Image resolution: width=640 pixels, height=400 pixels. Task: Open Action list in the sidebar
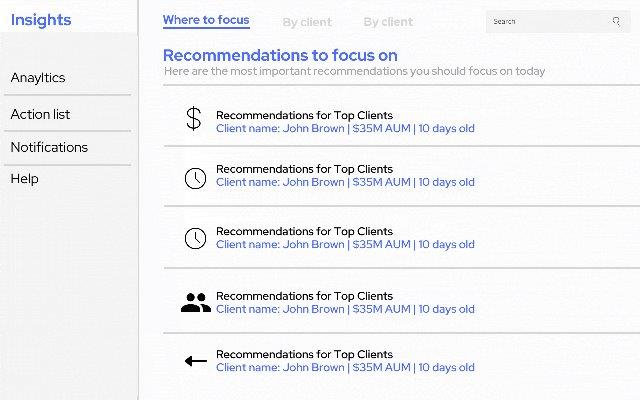(40, 114)
